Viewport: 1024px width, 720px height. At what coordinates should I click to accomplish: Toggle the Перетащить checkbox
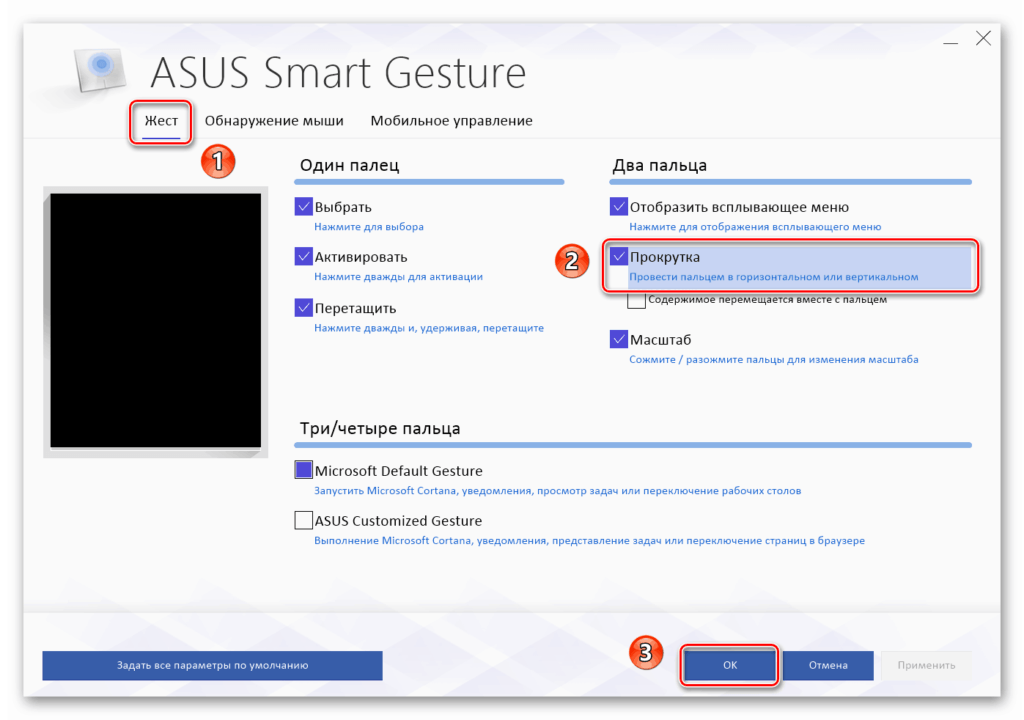pos(303,307)
